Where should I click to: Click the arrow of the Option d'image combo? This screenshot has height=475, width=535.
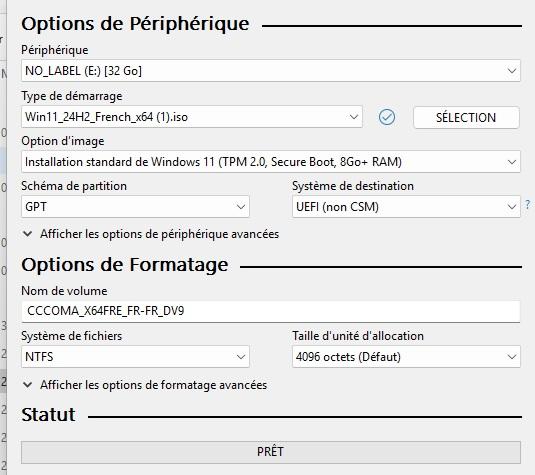tap(511, 162)
